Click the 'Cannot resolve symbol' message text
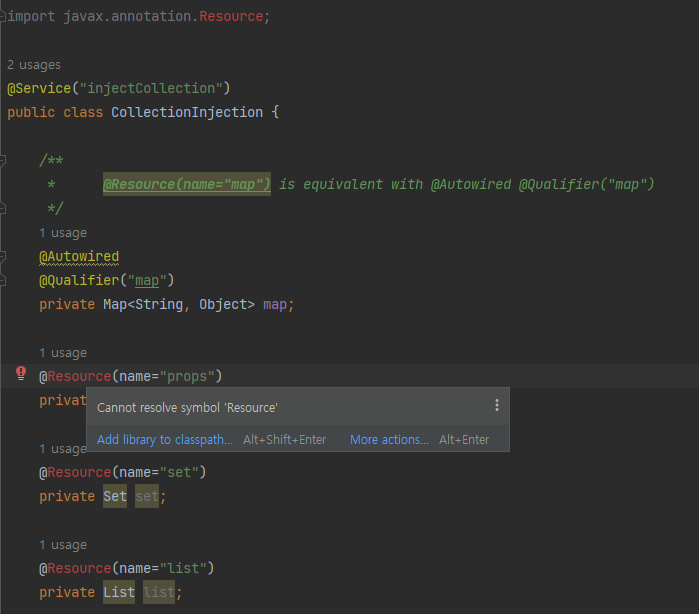699x614 pixels. coord(187,408)
